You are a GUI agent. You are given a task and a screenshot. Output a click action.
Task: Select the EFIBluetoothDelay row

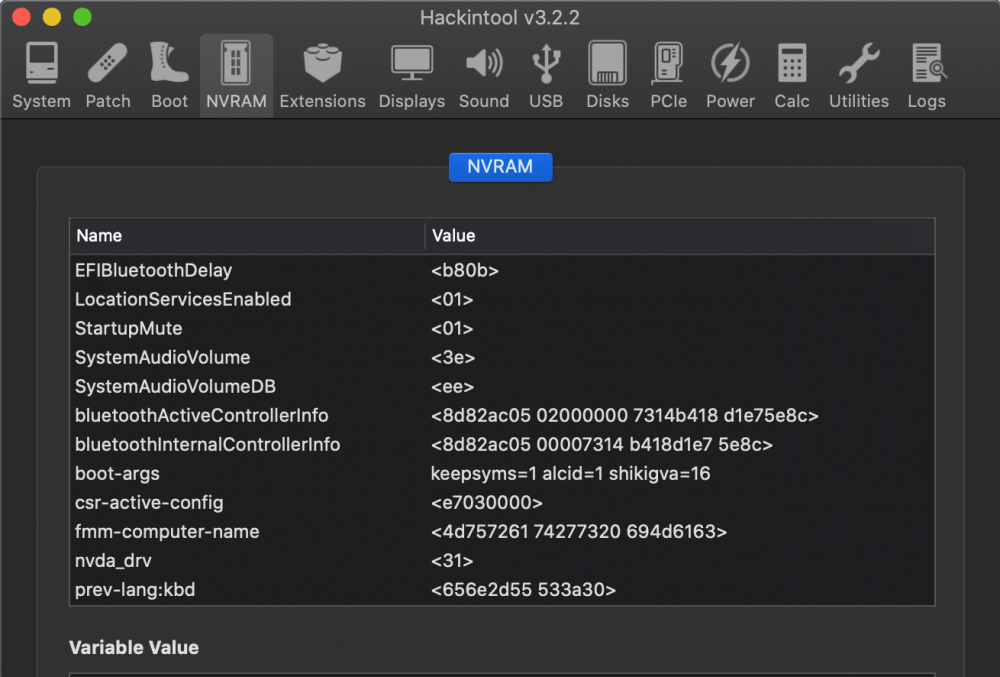click(502, 270)
